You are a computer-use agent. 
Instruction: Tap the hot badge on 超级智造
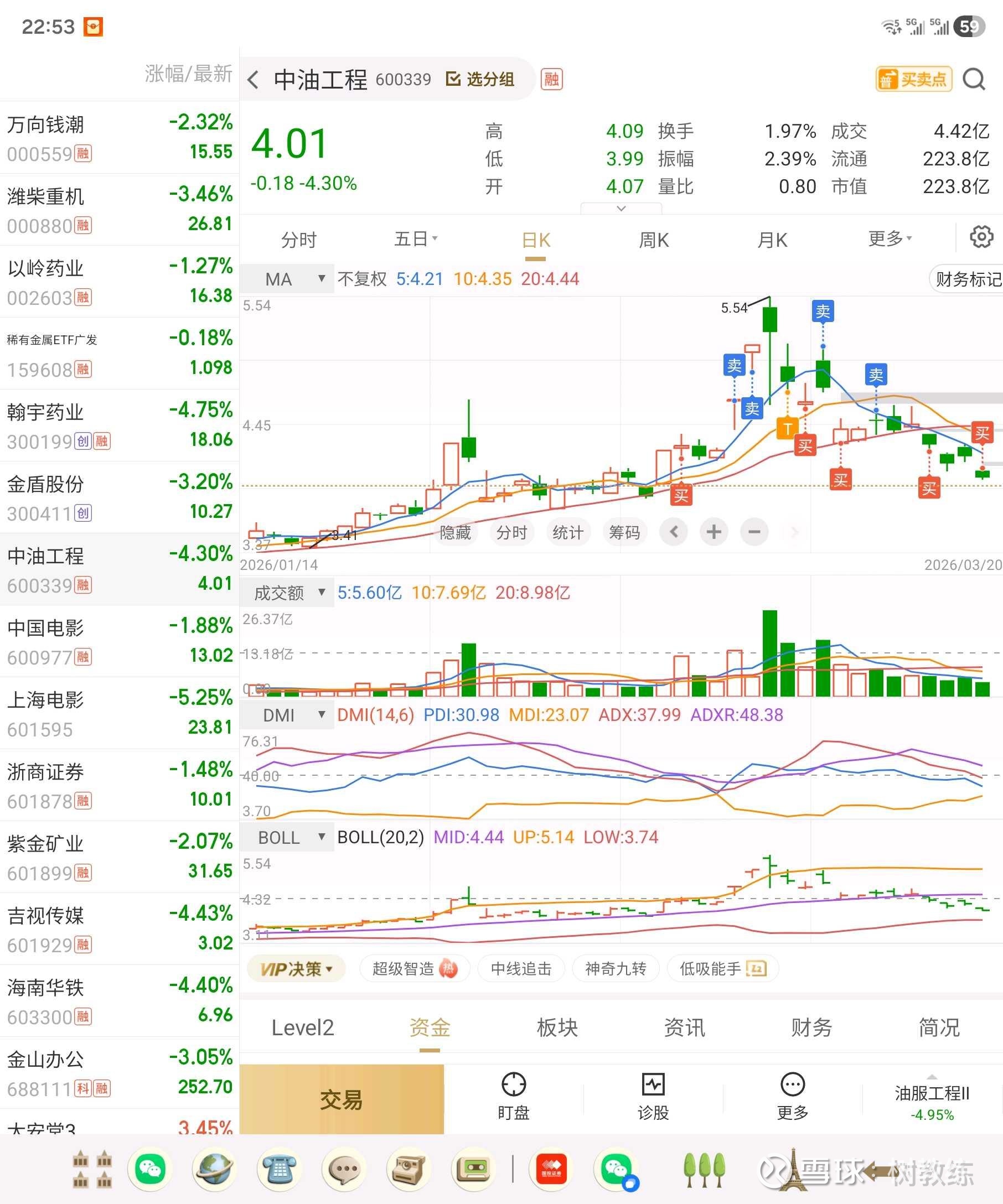(x=448, y=969)
